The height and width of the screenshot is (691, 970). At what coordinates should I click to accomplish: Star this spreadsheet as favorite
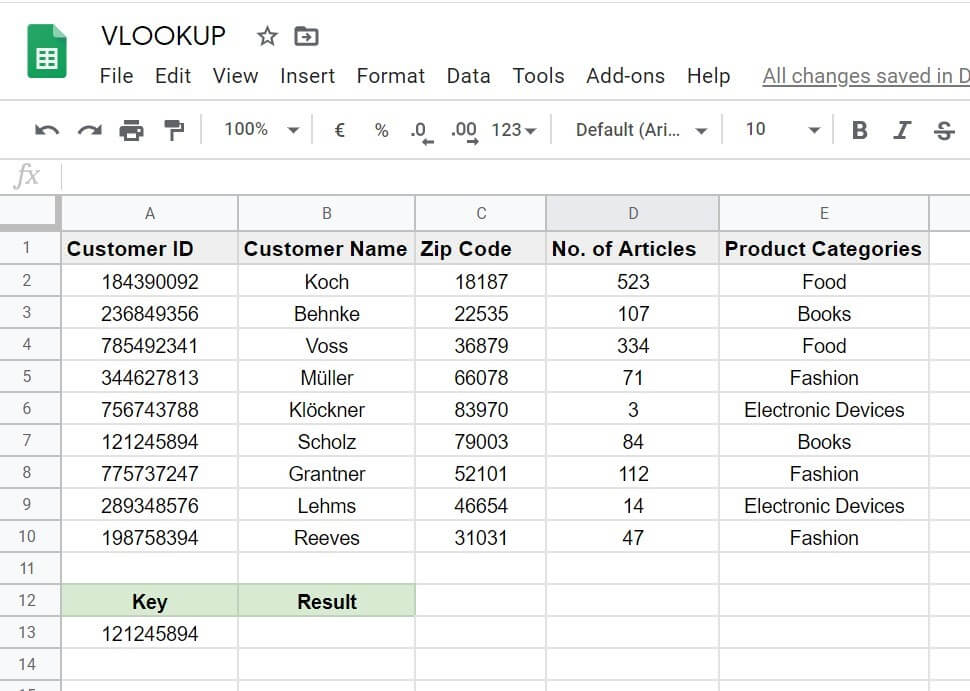click(266, 35)
